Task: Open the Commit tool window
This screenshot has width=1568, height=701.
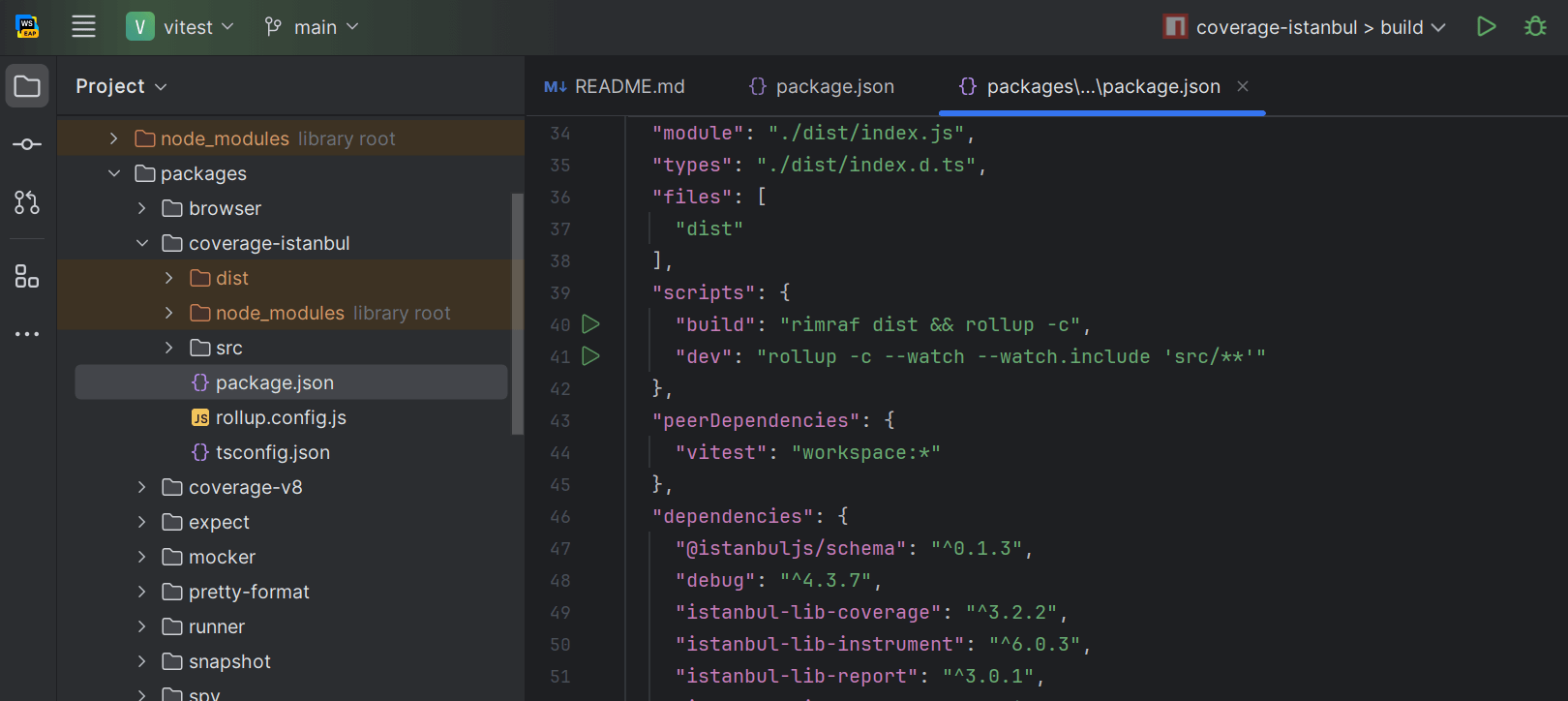Action: [27, 144]
